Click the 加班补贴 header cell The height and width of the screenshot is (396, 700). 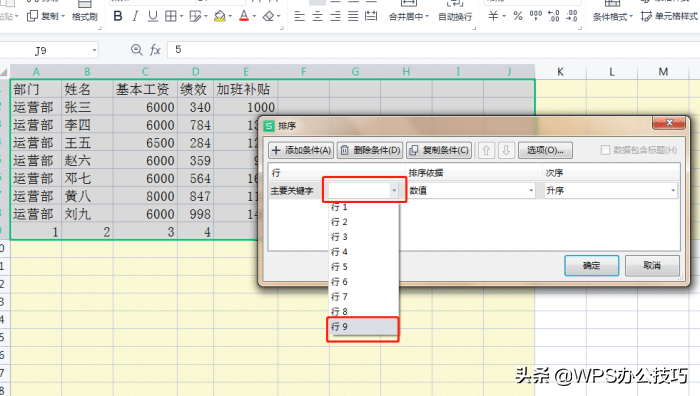(x=246, y=89)
